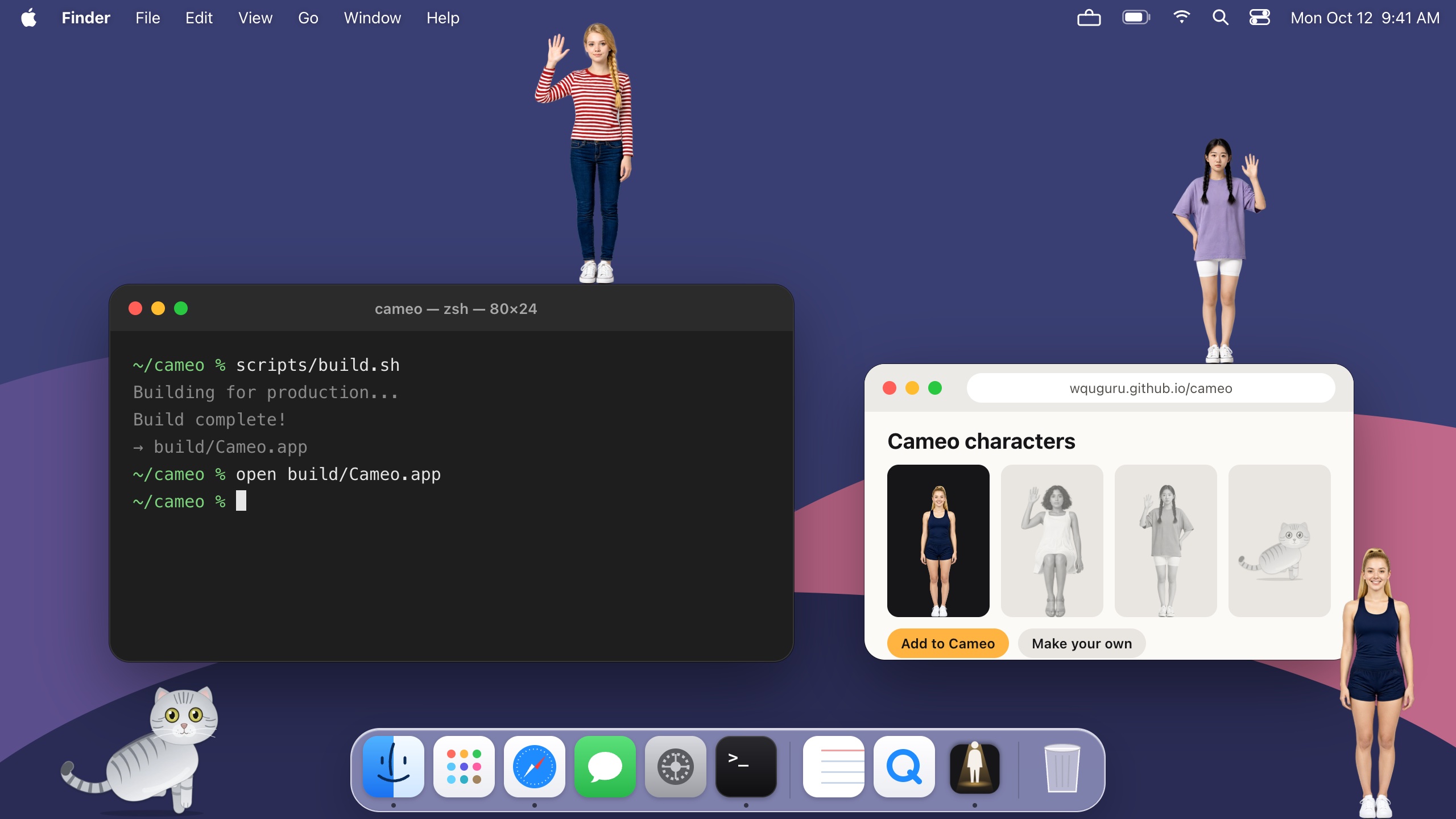The width and height of the screenshot is (1456, 819).
Task: Open the Trash in the dock
Action: (x=1062, y=767)
